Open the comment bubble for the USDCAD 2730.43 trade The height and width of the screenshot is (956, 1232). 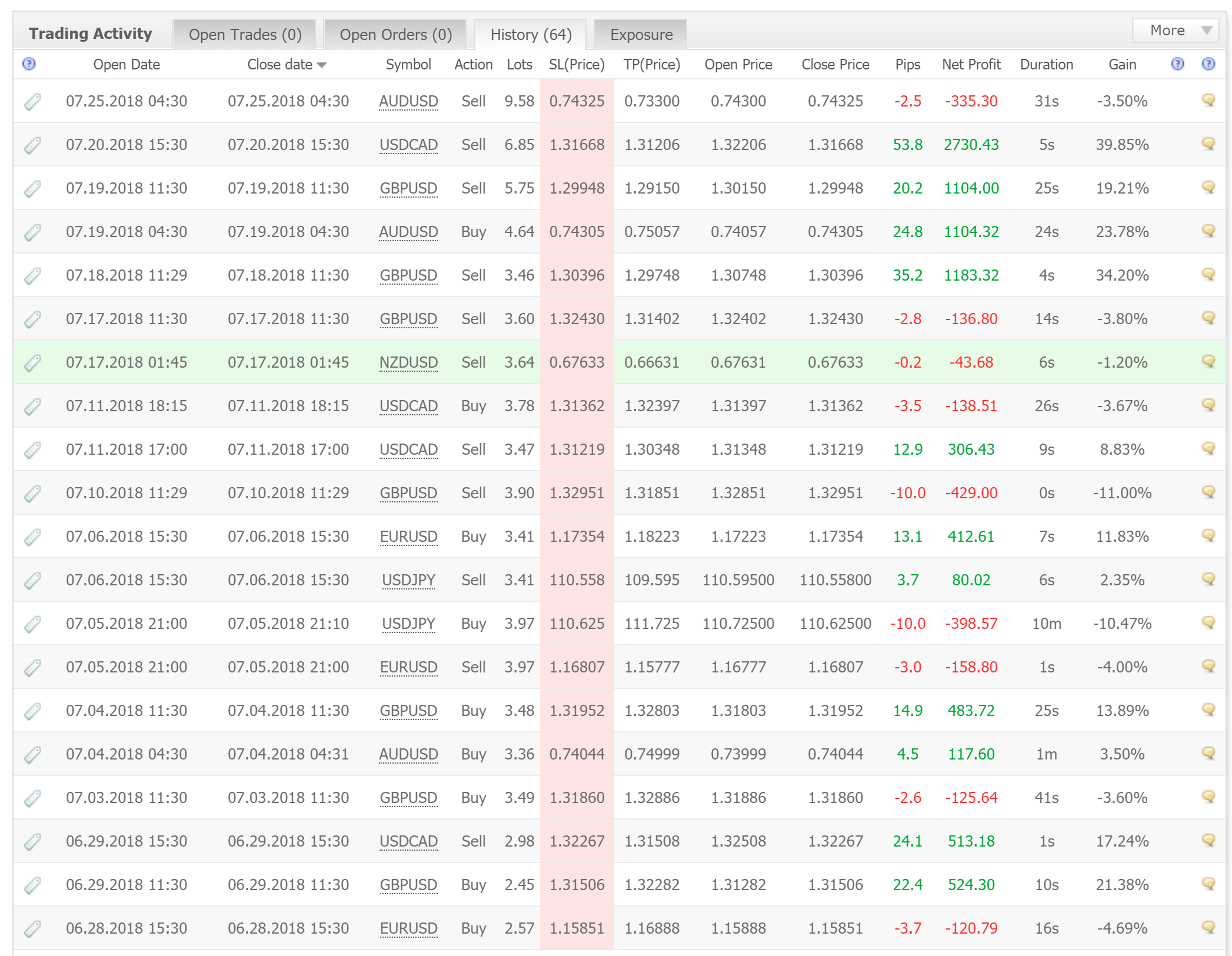[x=1208, y=144]
